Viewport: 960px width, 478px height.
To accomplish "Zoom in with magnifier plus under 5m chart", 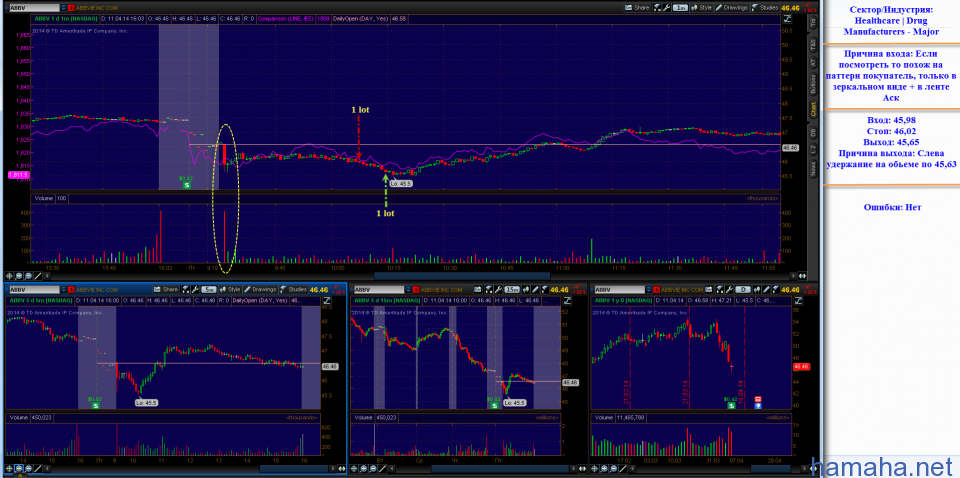I will coord(19,468).
